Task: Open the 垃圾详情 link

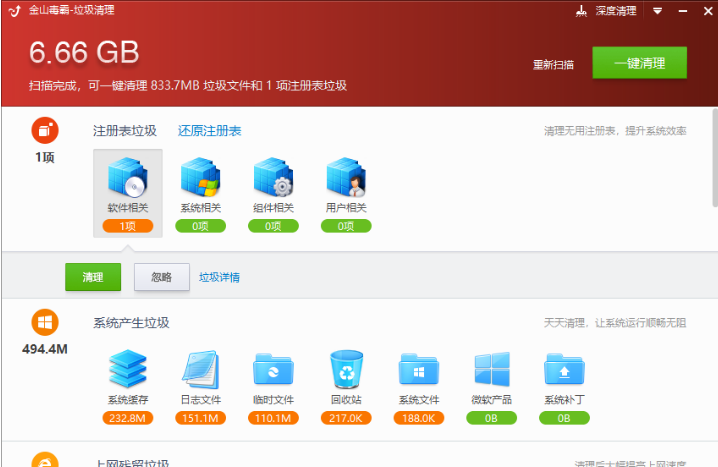Action: (x=219, y=277)
